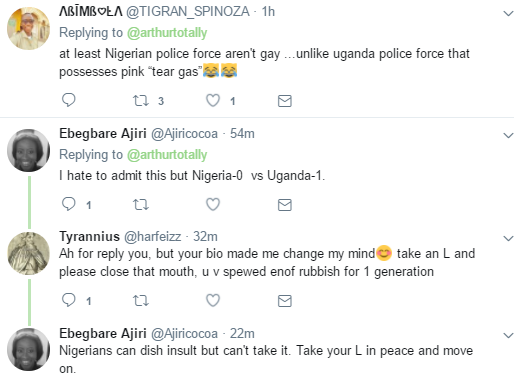This screenshot has width=514, height=378.
Task: Open the Ebegbare Ajiri name on 54m tweet
Action: (103, 133)
